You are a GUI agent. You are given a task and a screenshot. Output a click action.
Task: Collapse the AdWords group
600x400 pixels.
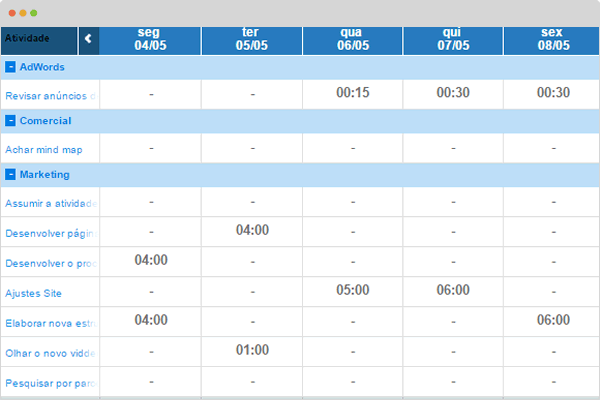10,67
